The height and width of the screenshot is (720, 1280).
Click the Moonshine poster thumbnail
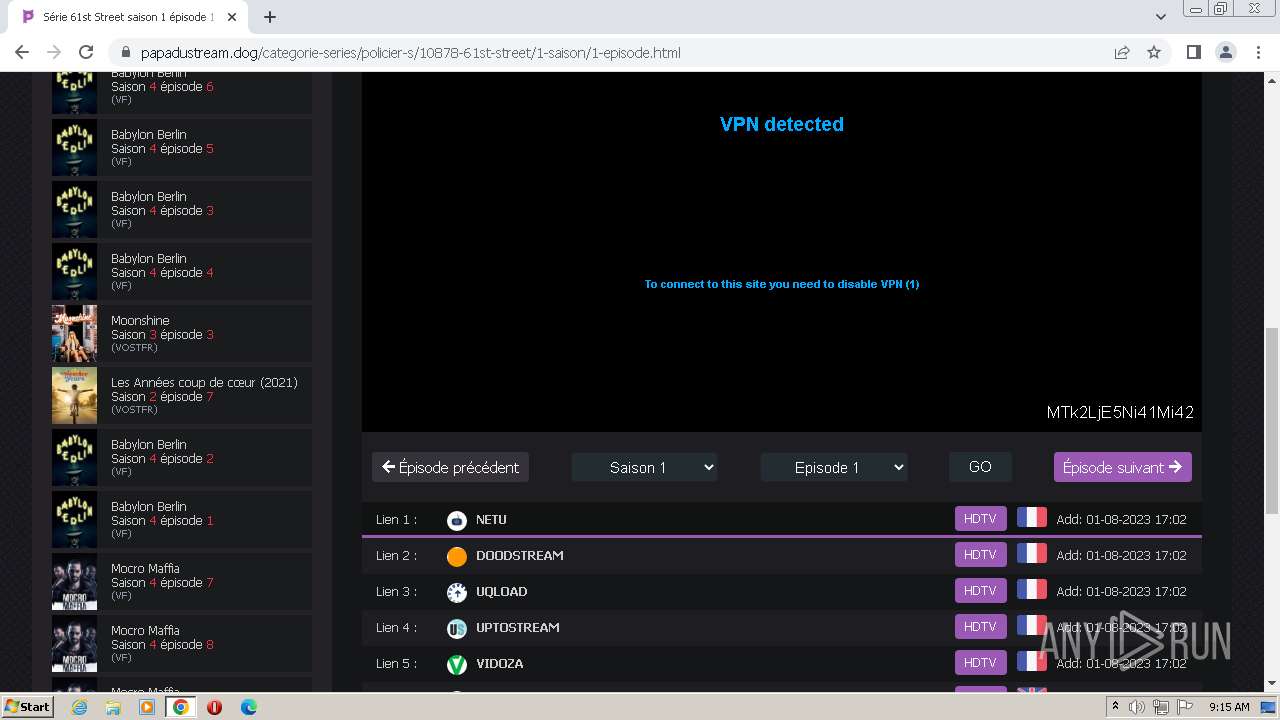click(74, 333)
